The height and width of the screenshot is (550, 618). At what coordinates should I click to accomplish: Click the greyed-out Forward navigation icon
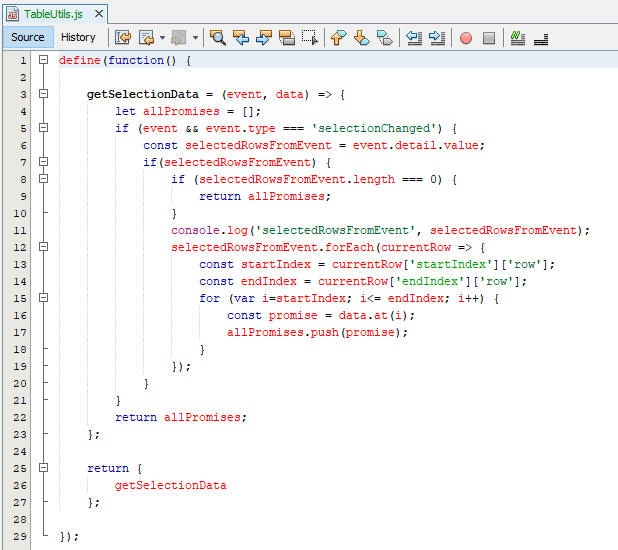coord(179,38)
